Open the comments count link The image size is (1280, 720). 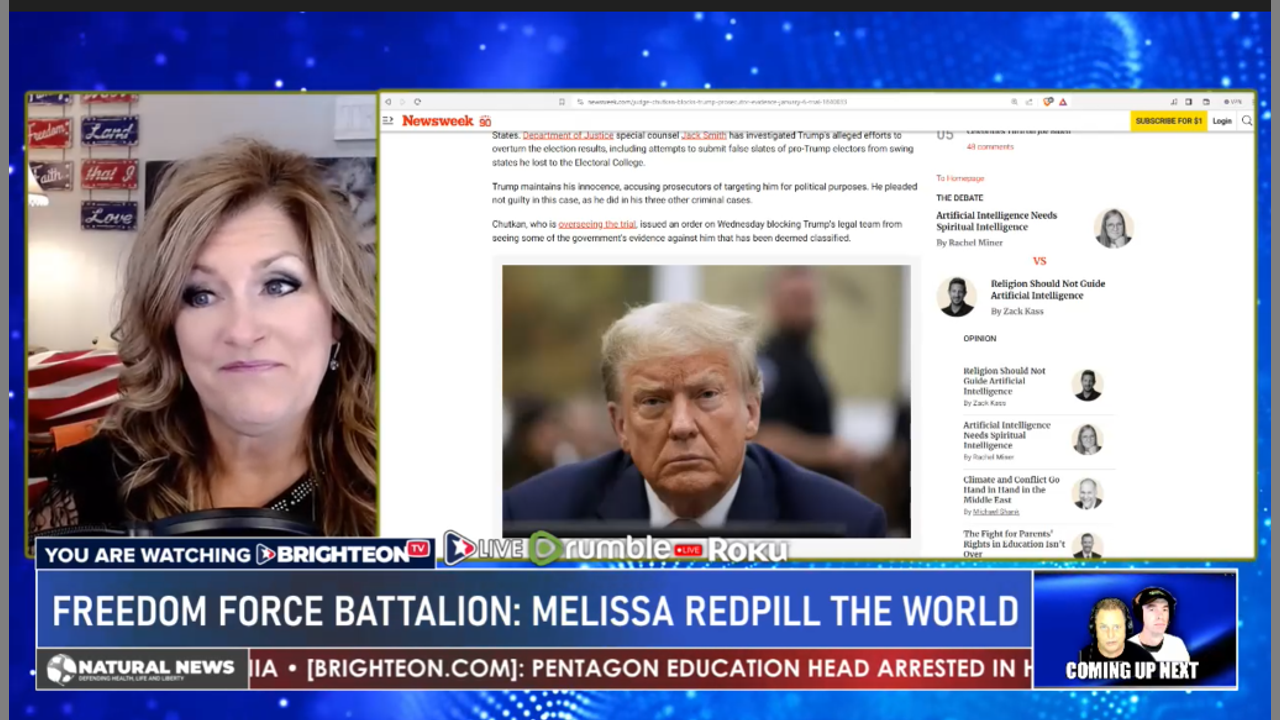[989, 147]
